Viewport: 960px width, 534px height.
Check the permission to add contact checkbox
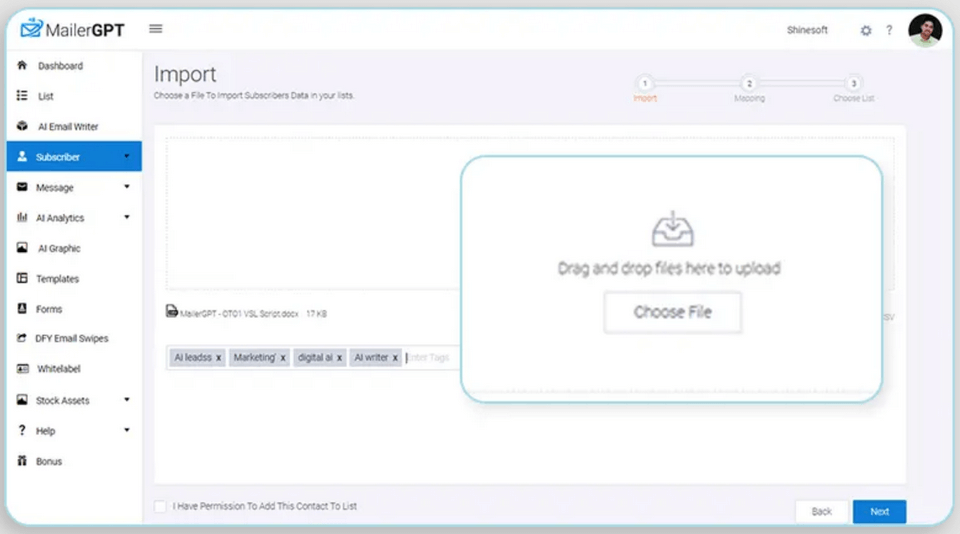click(x=160, y=506)
